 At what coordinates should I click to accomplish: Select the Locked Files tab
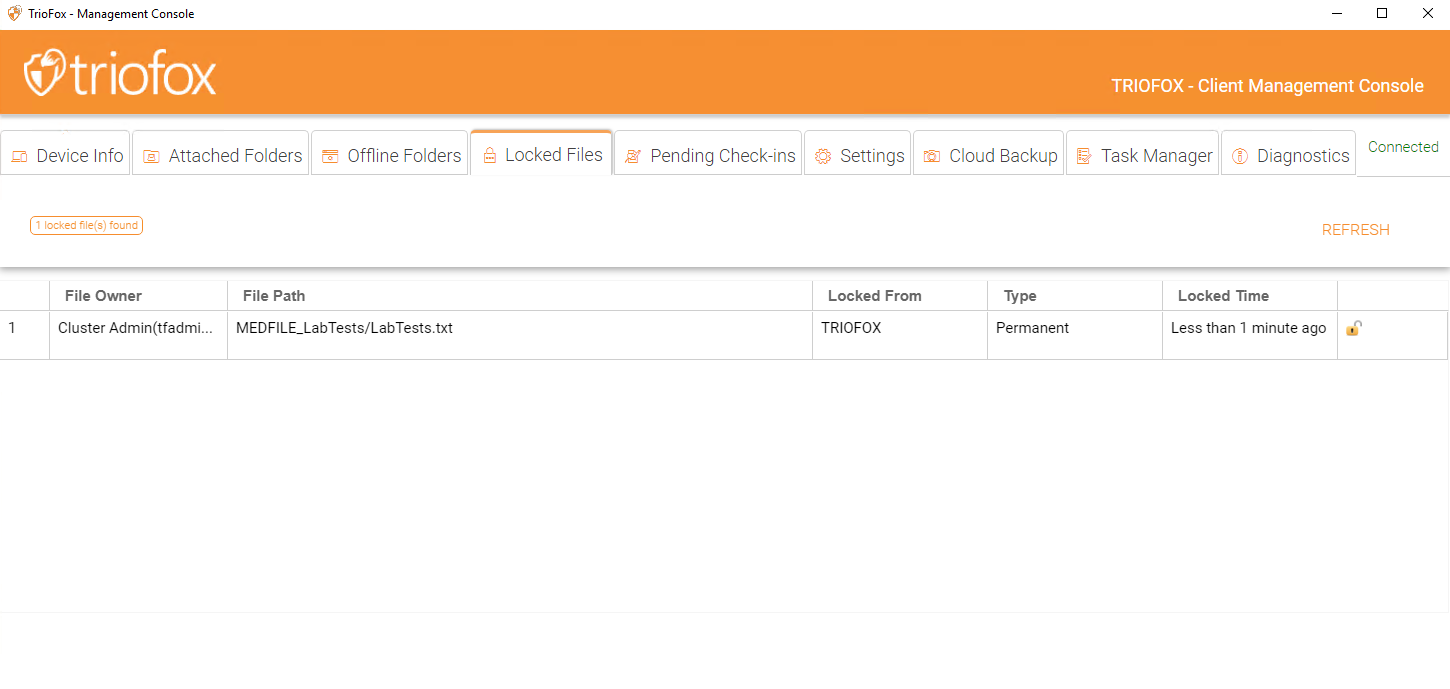(x=541, y=154)
